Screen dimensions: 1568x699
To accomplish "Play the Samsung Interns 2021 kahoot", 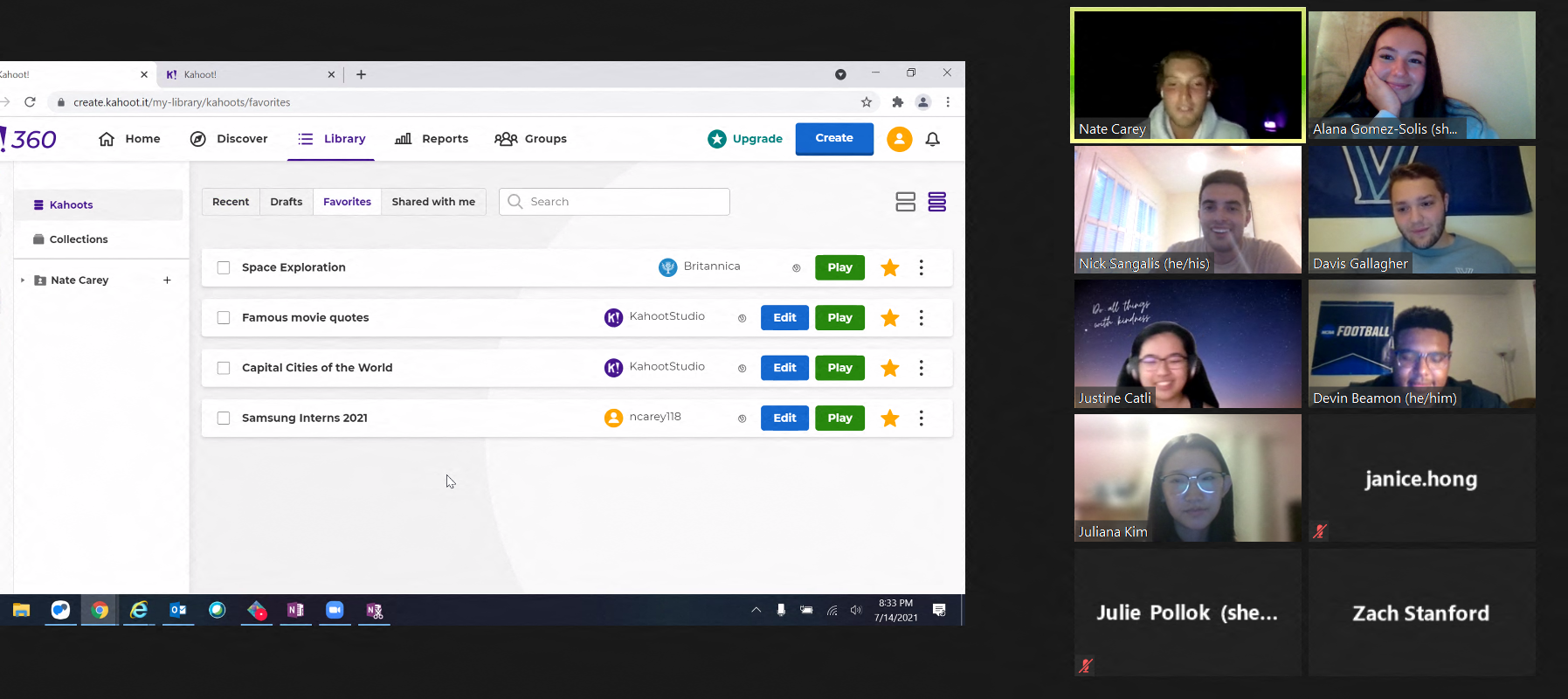I will coord(839,419).
